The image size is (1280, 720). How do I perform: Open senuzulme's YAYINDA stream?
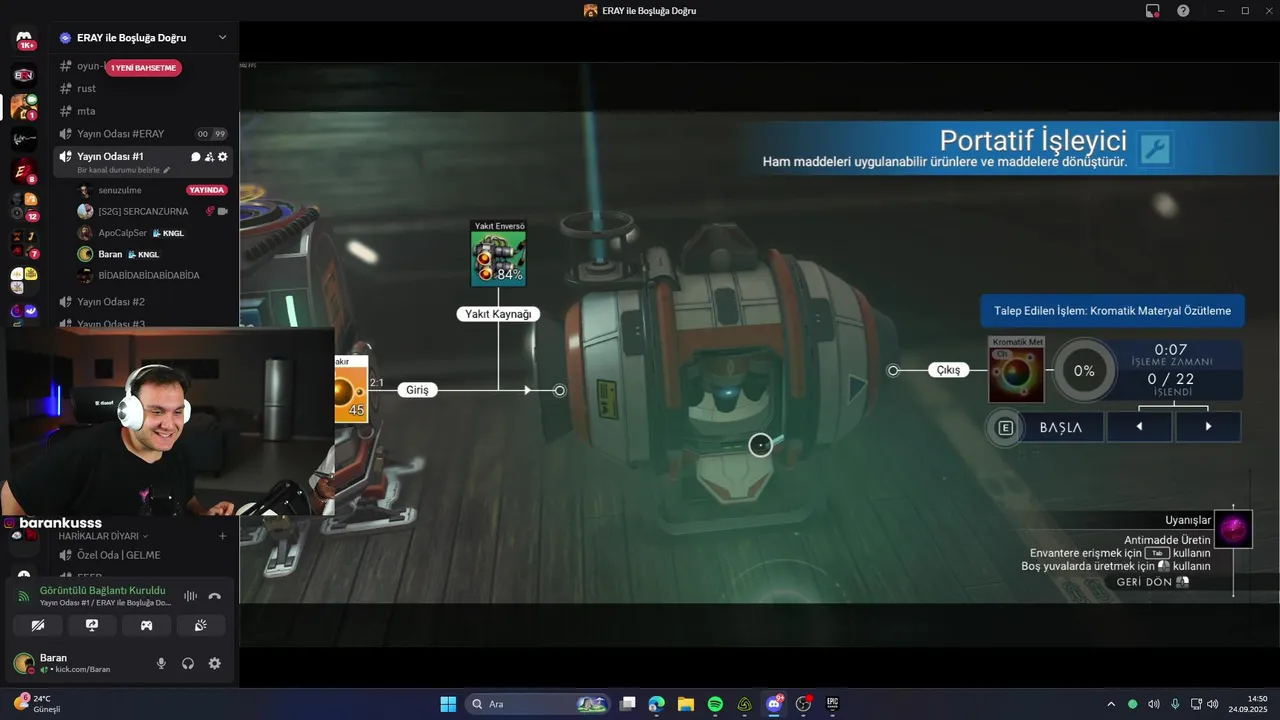tap(207, 190)
